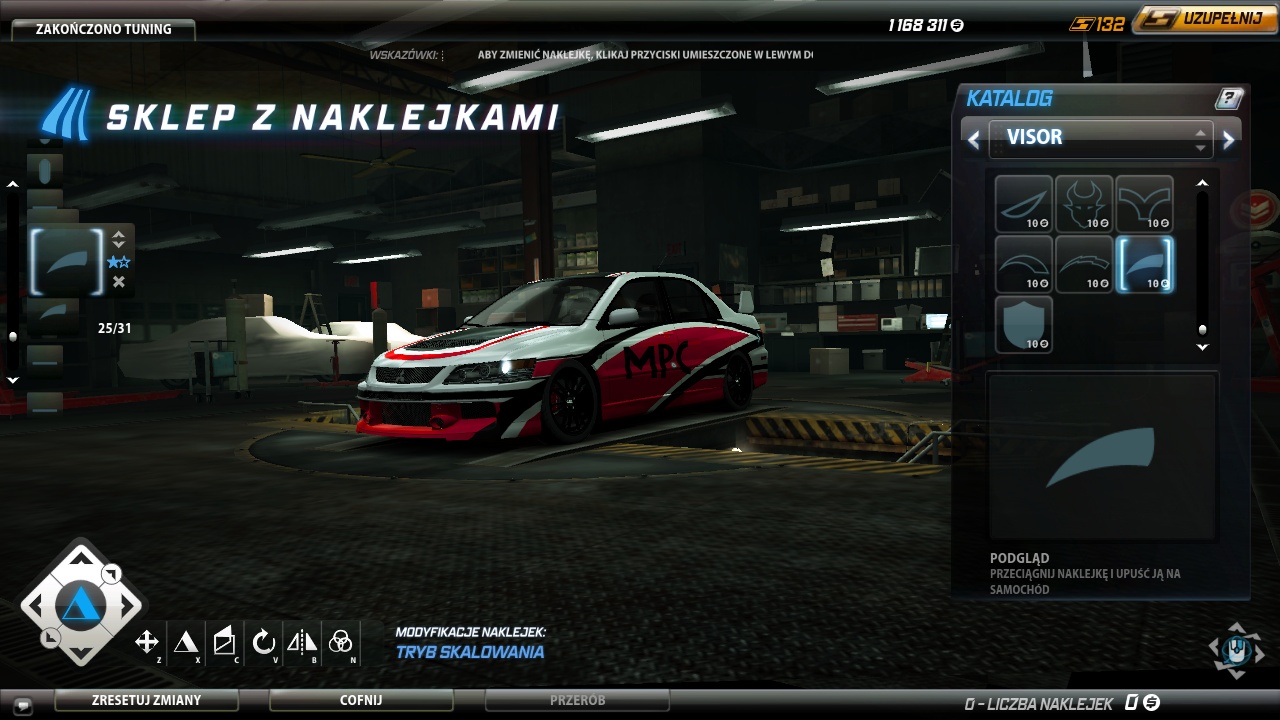This screenshot has width=1280, height=720.
Task: Select the mirror flip tool (B)
Action: tap(302, 642)
